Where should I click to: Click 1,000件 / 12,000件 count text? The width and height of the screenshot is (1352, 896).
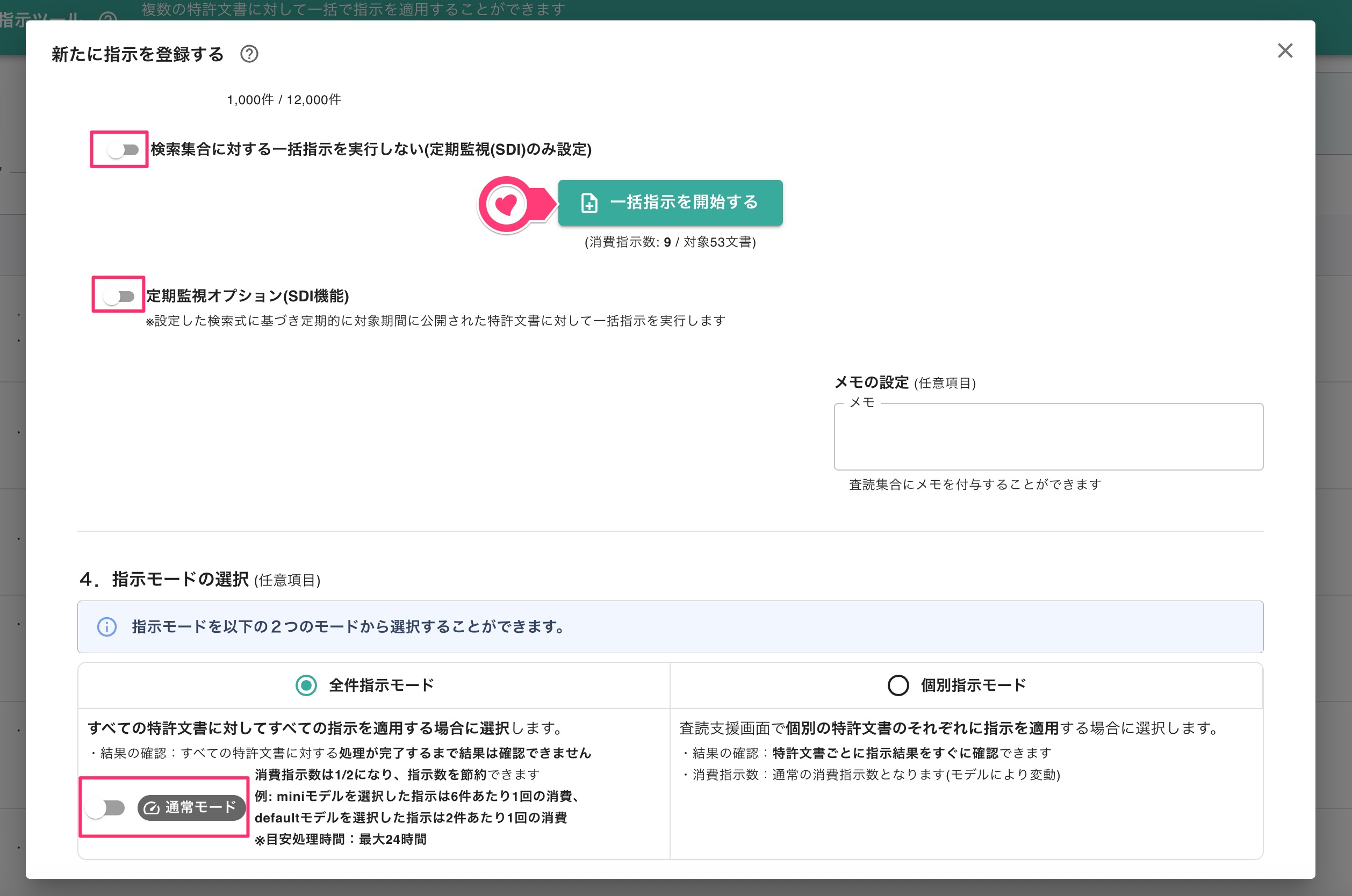[284, 100]
